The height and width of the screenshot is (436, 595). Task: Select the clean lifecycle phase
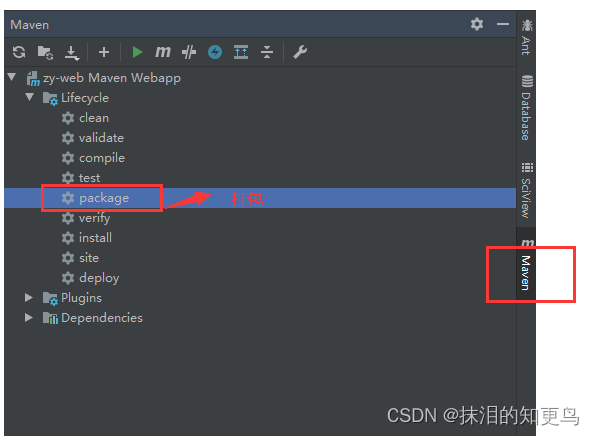94,118
